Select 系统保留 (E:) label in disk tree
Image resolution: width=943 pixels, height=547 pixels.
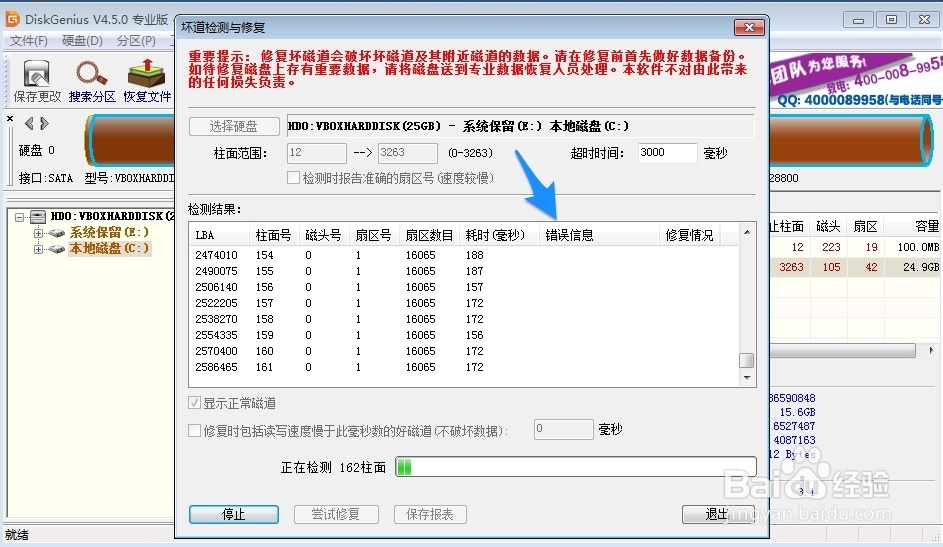pos(109,232)
